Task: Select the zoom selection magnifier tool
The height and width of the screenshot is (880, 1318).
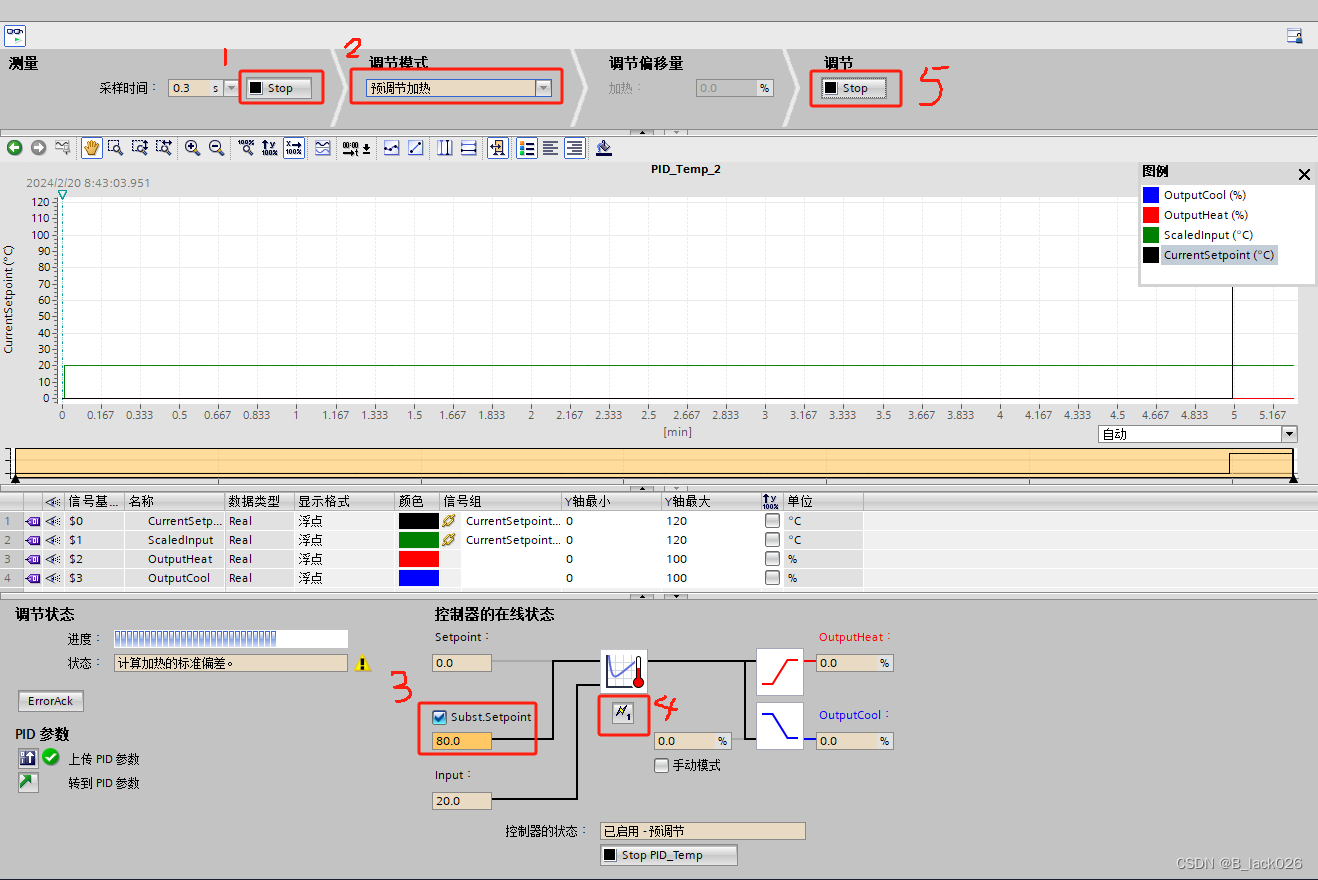Action: (x=115, y=148)
